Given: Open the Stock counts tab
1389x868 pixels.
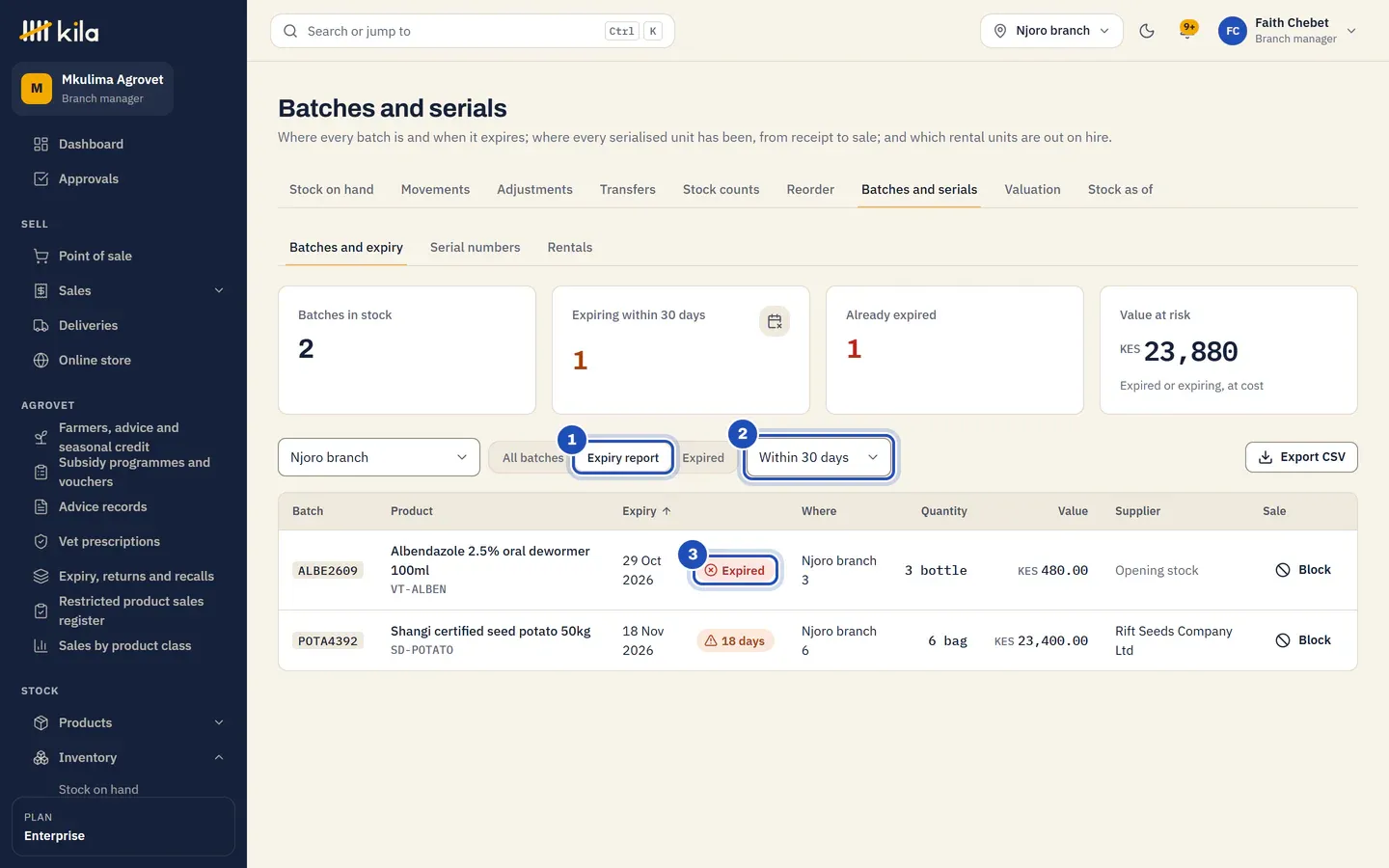Looking at the screenshot, I should [721, 190].
